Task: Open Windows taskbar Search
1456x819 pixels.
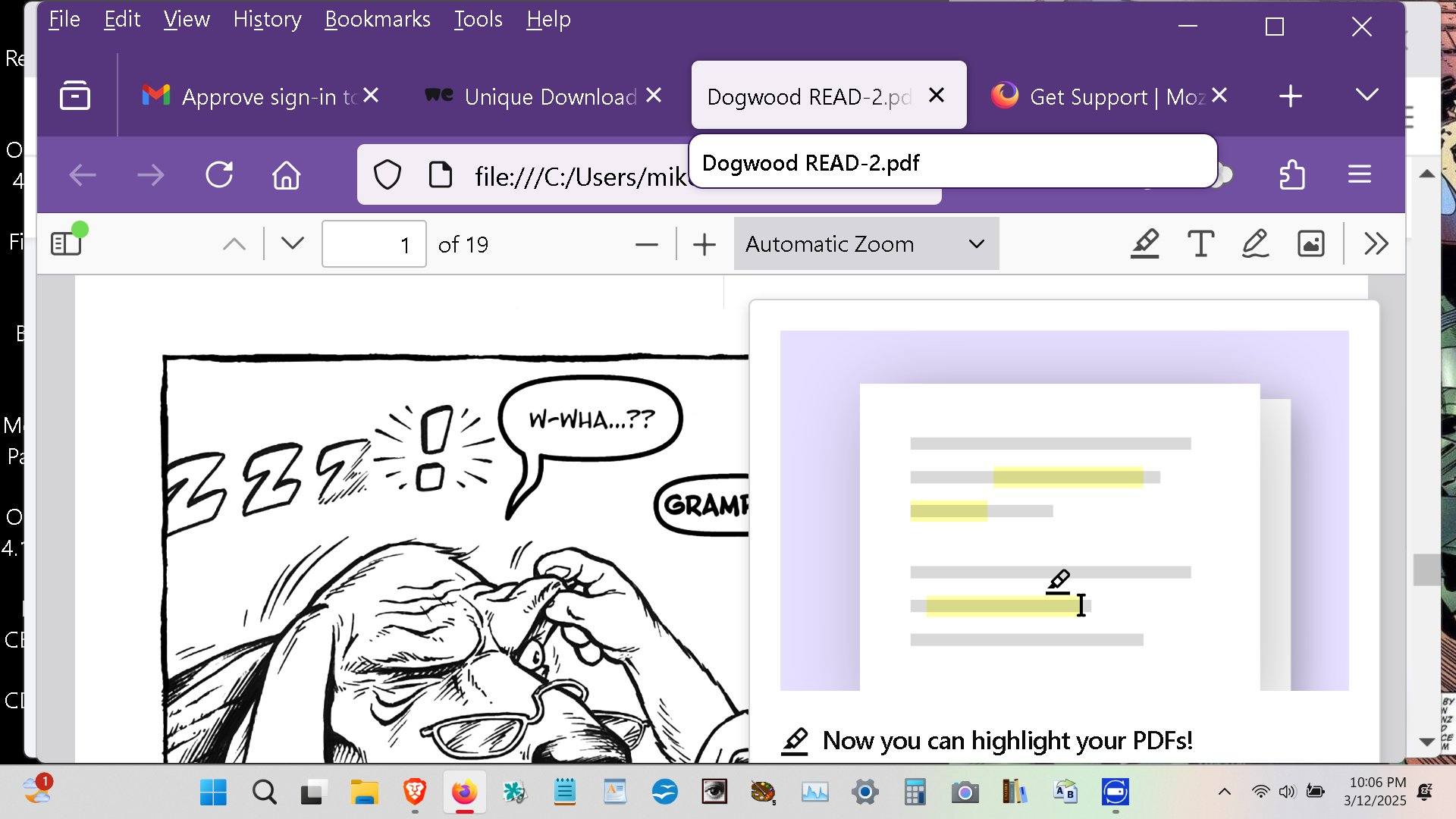Action: tap(264, 792)
